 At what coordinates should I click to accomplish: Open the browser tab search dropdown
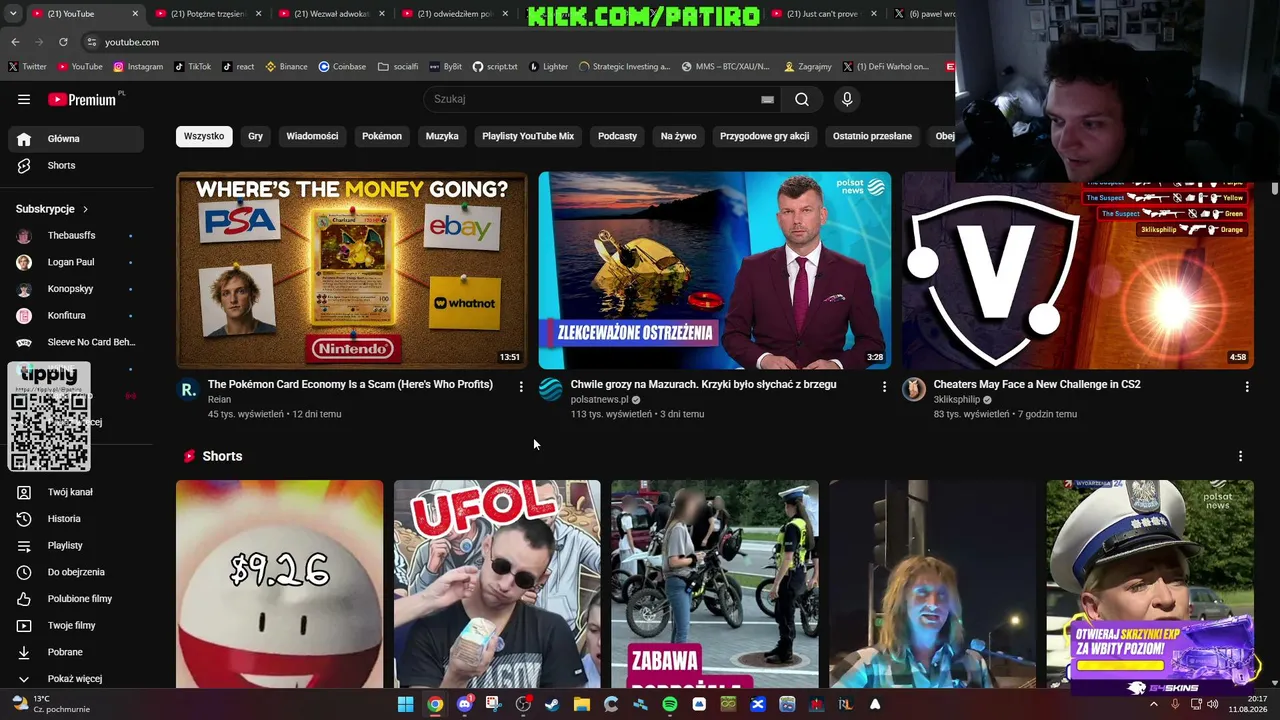click(13, 14)
